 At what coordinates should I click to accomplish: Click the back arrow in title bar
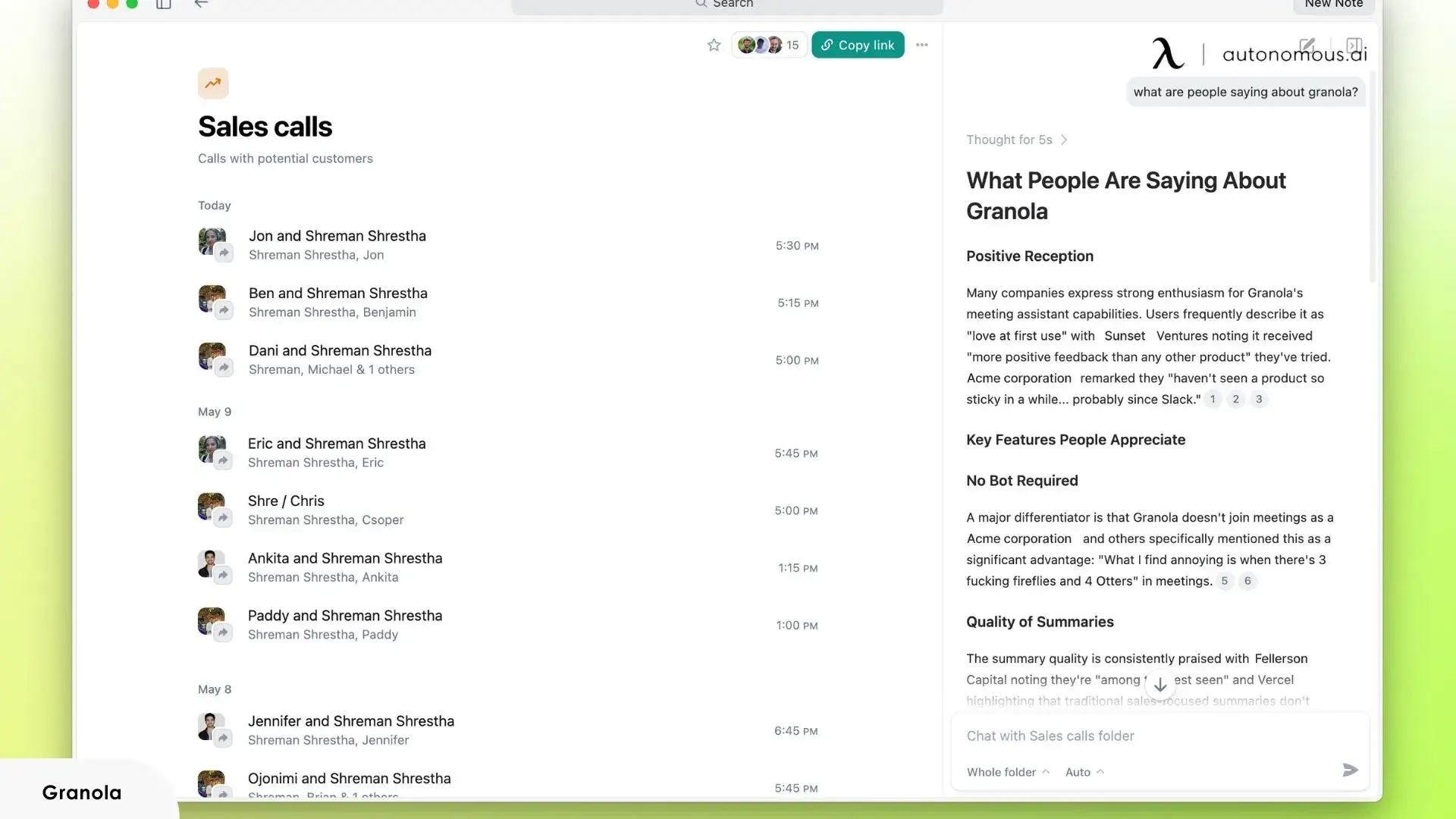pyautogui.click(x=201, y=5)
